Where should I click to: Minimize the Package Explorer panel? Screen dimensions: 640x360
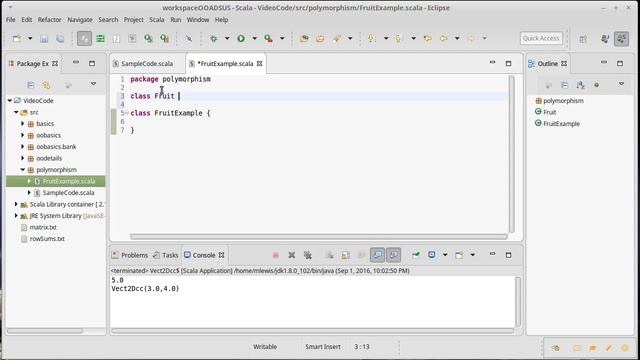pyautogui.click(x=76, y=63)
